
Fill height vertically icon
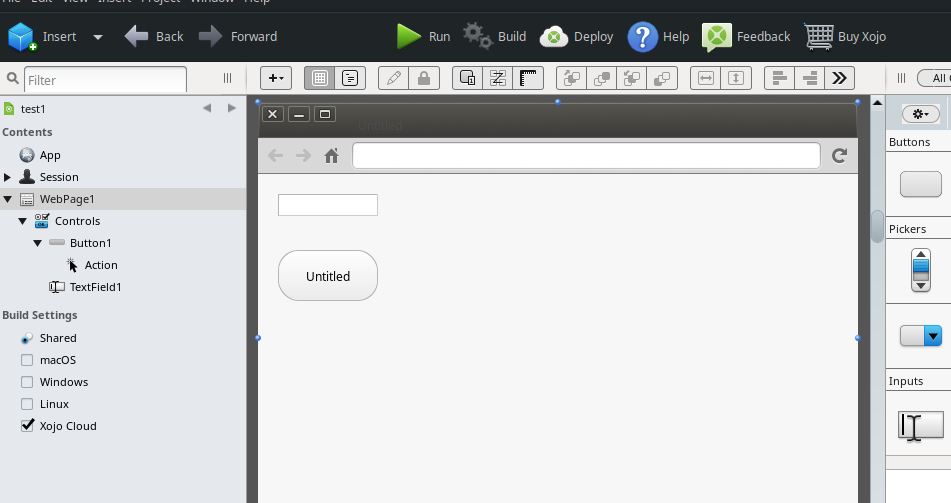736,78
